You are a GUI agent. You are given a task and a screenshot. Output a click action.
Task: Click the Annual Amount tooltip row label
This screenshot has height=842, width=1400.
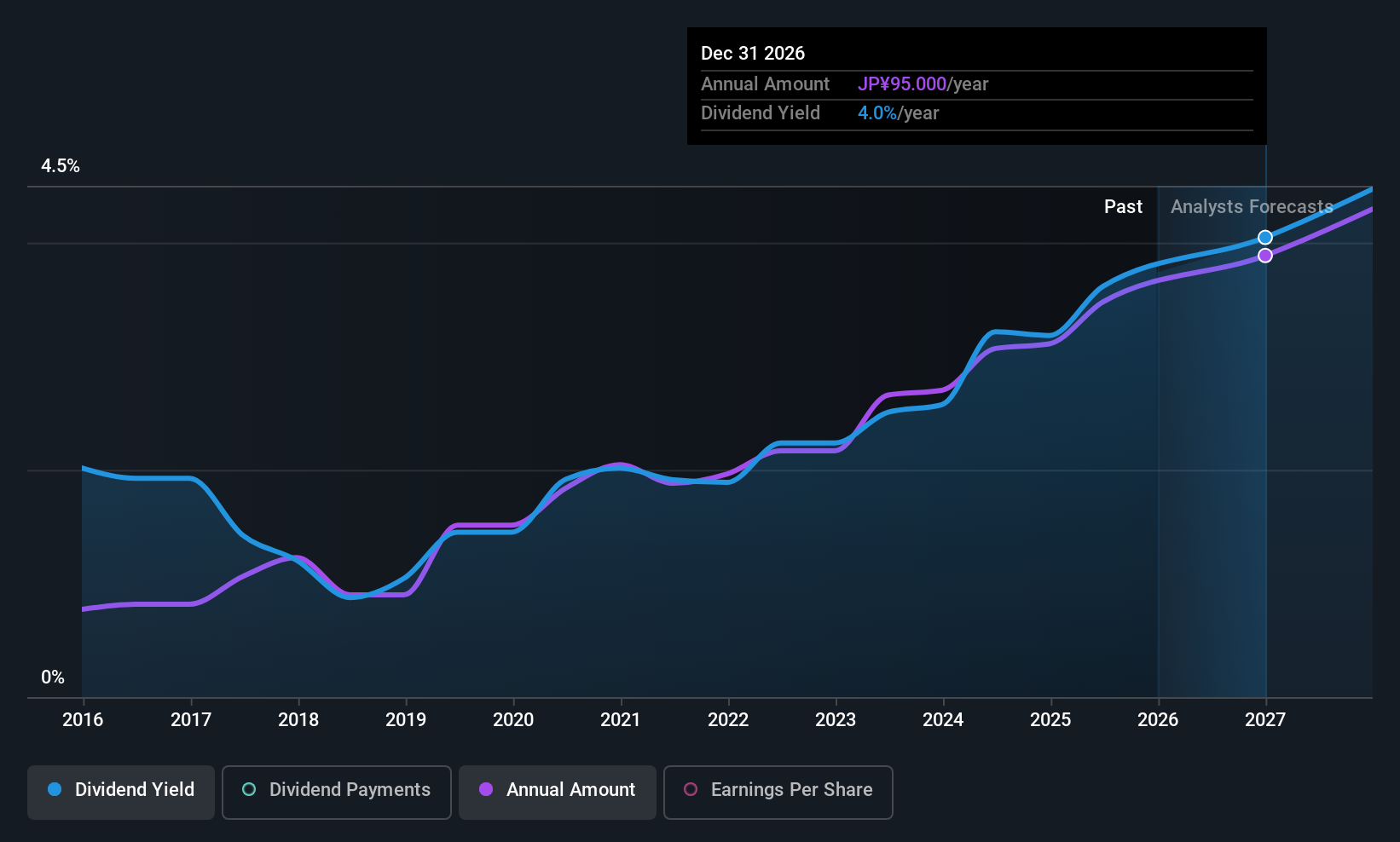765,84
